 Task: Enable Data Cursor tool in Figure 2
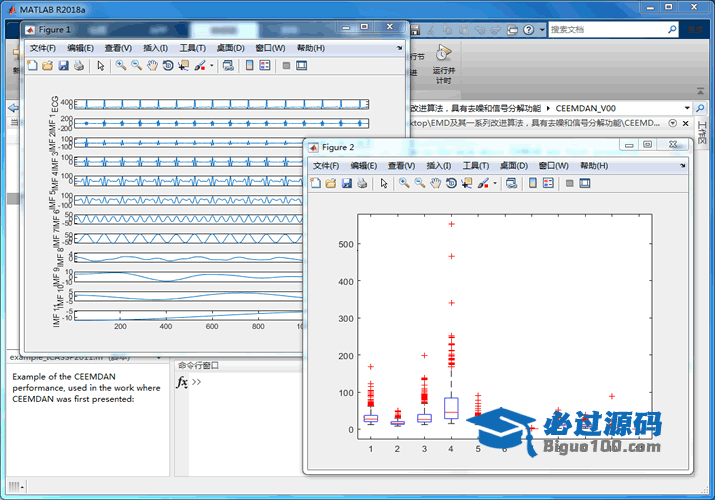point(466,183)
